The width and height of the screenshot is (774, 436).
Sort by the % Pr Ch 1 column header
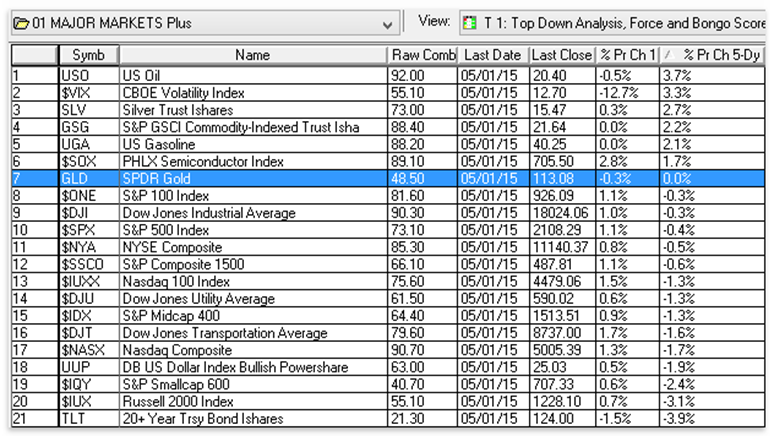point(627,55)
